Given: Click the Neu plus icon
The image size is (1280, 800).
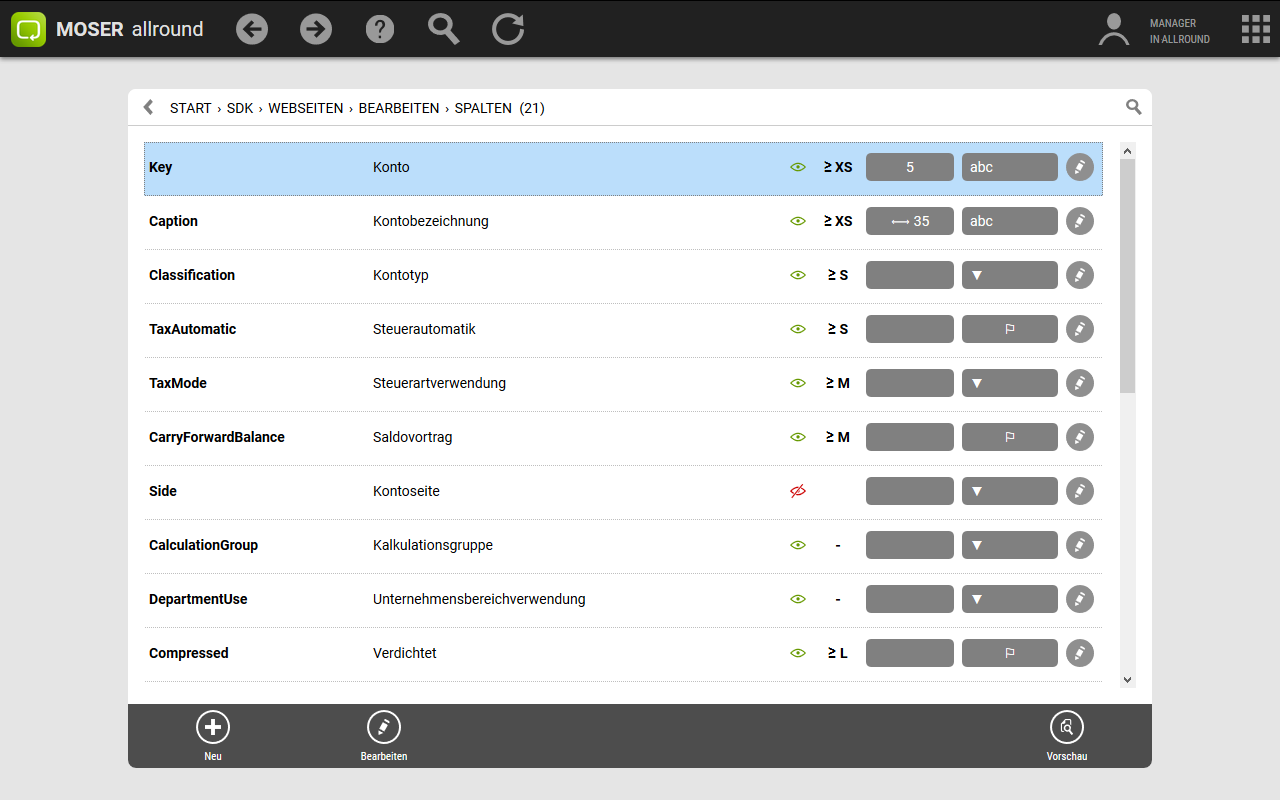Looking at the screenshot, I should pos(213,727).
